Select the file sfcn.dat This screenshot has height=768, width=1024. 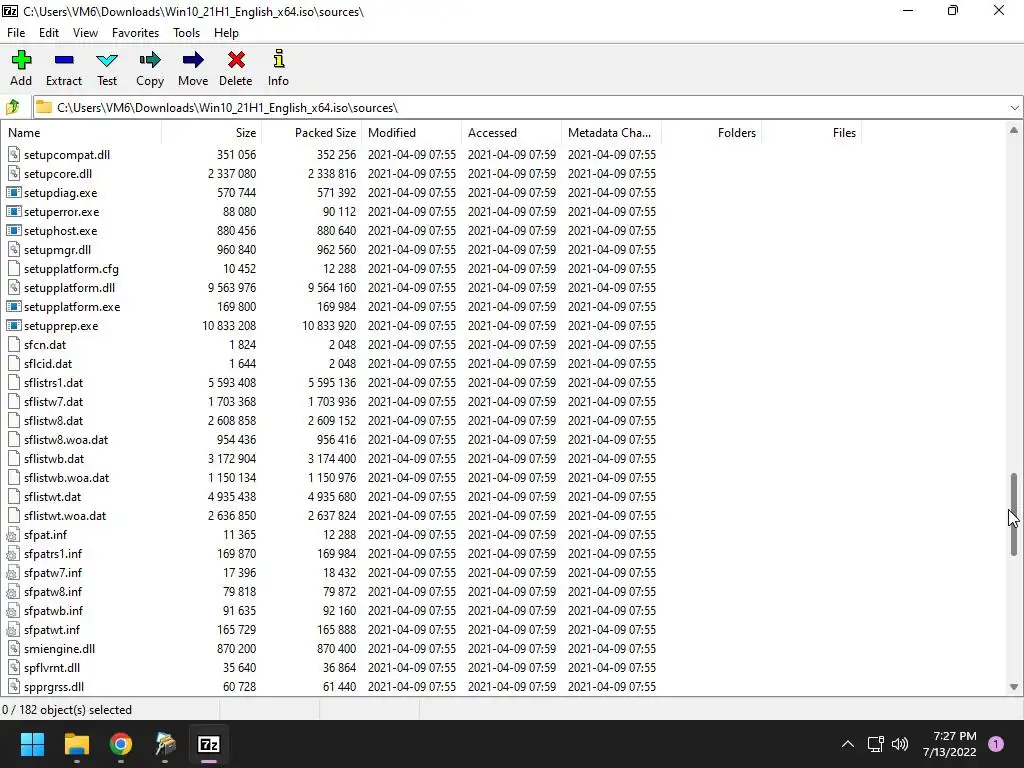coord(45,345)
